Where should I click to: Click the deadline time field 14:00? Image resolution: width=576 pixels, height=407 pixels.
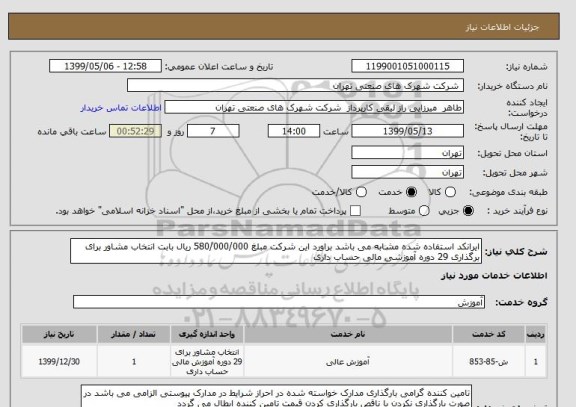click(x=294, y=131)
